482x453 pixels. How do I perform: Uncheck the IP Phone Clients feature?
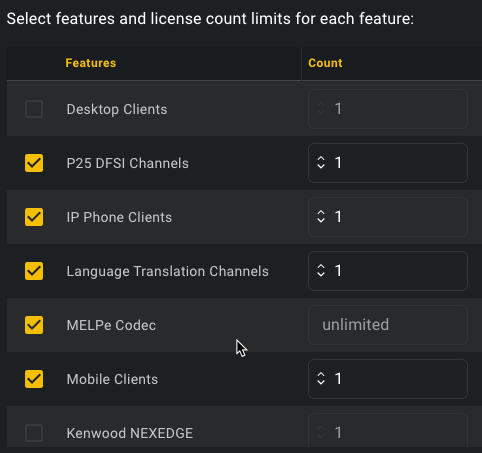coord(34,217)
